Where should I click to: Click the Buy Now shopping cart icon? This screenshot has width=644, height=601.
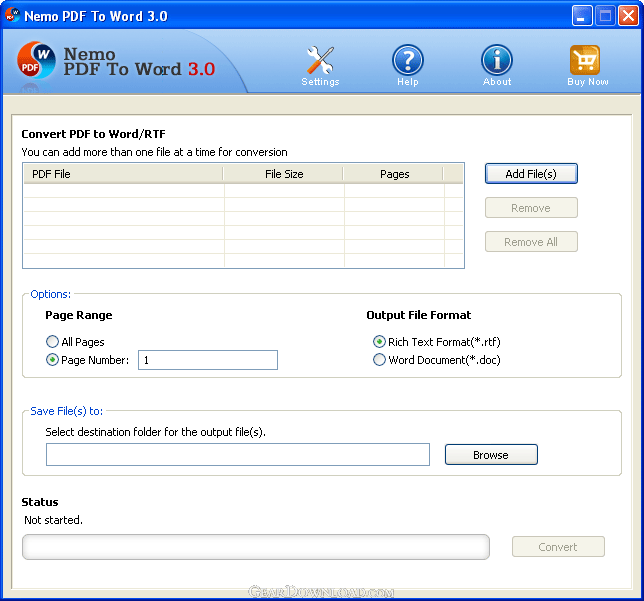(585, 60)
